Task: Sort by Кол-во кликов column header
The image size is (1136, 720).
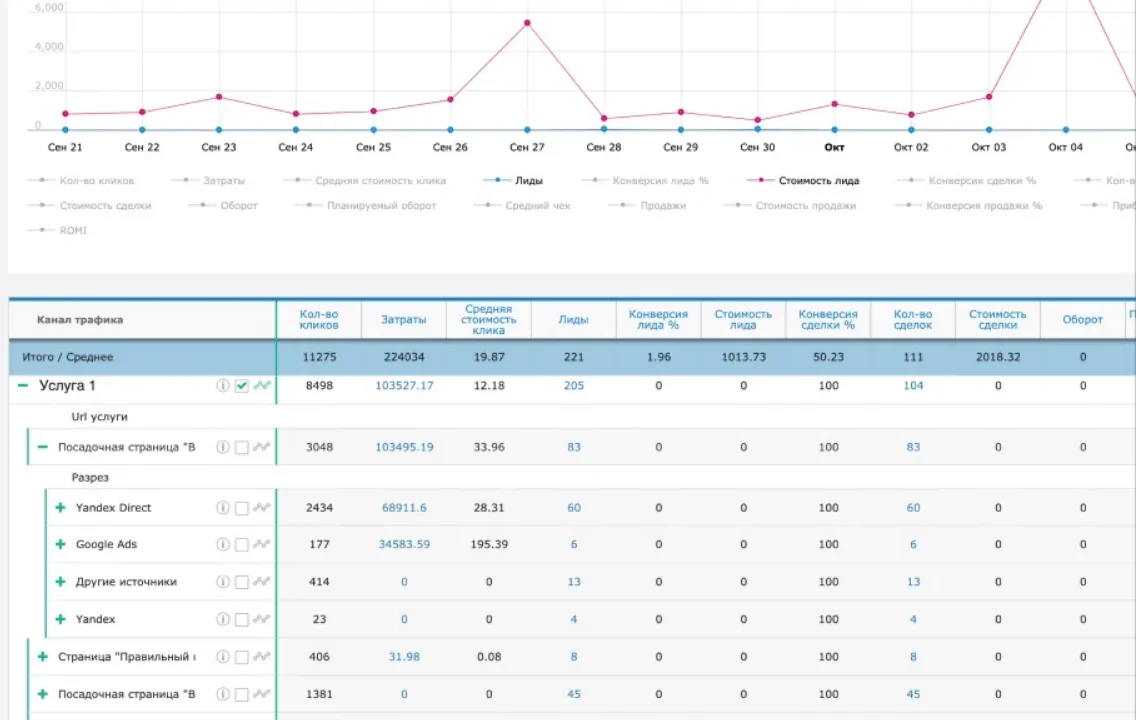Action: (x=319, y=320)
